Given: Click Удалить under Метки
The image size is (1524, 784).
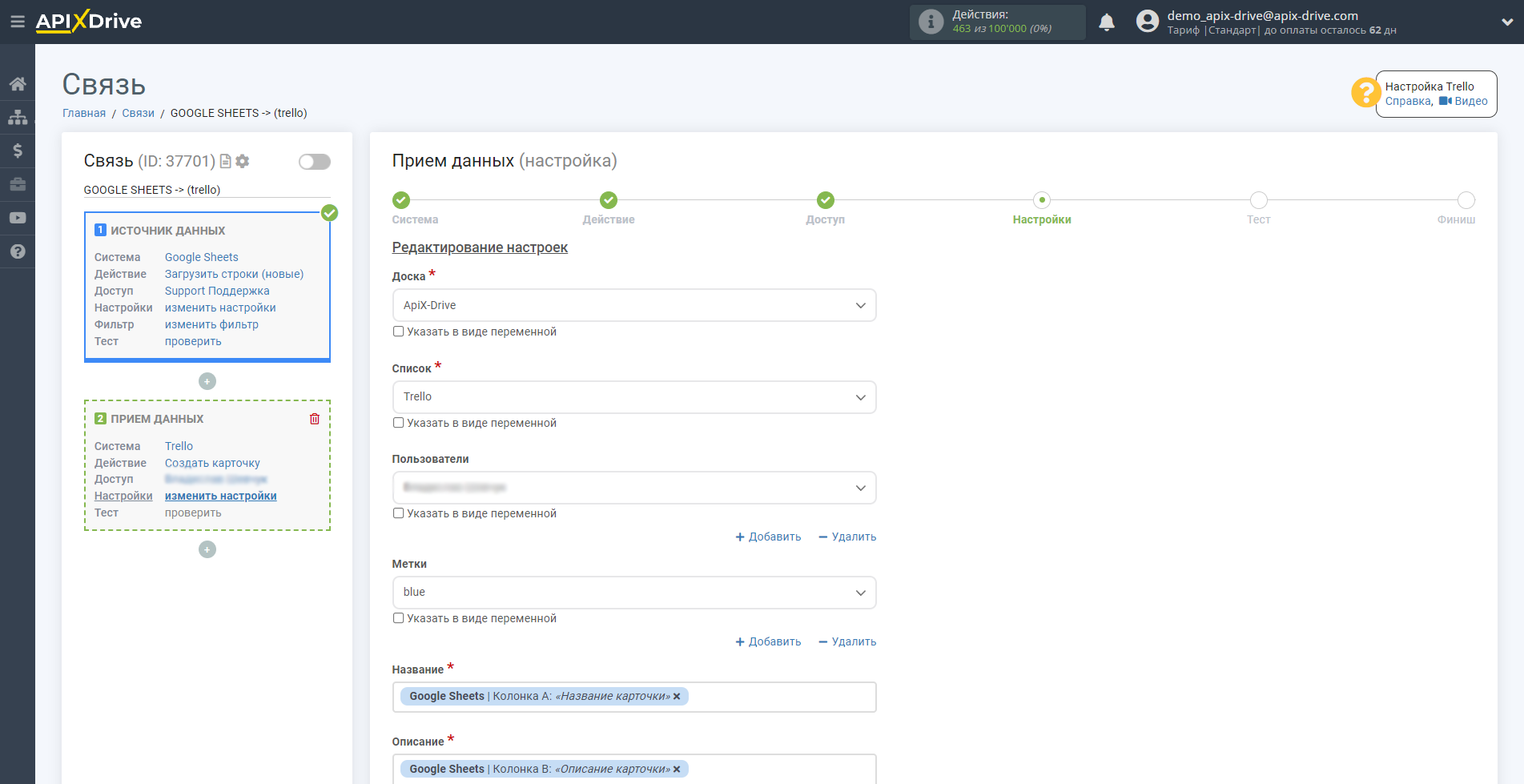Looking at the screenshot, I should pos(847,641).
